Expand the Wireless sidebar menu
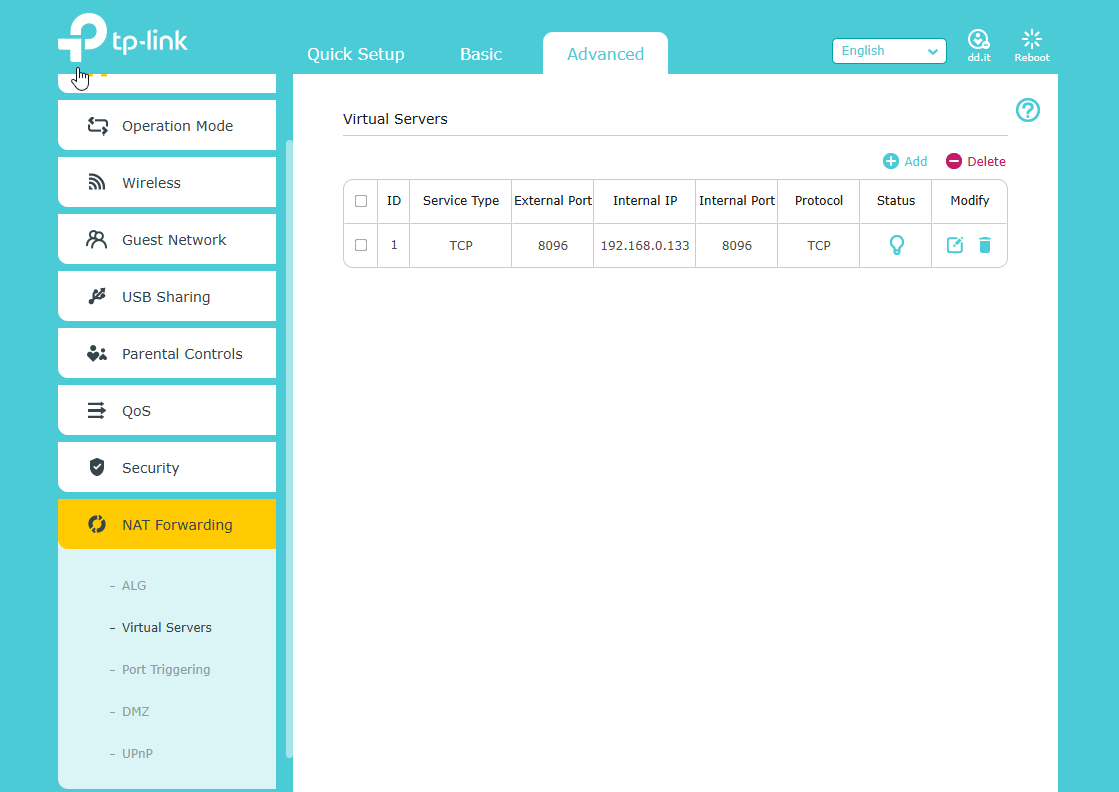Image resolution: width=1119 pixels, height=792 pixels. coord(167,183)
